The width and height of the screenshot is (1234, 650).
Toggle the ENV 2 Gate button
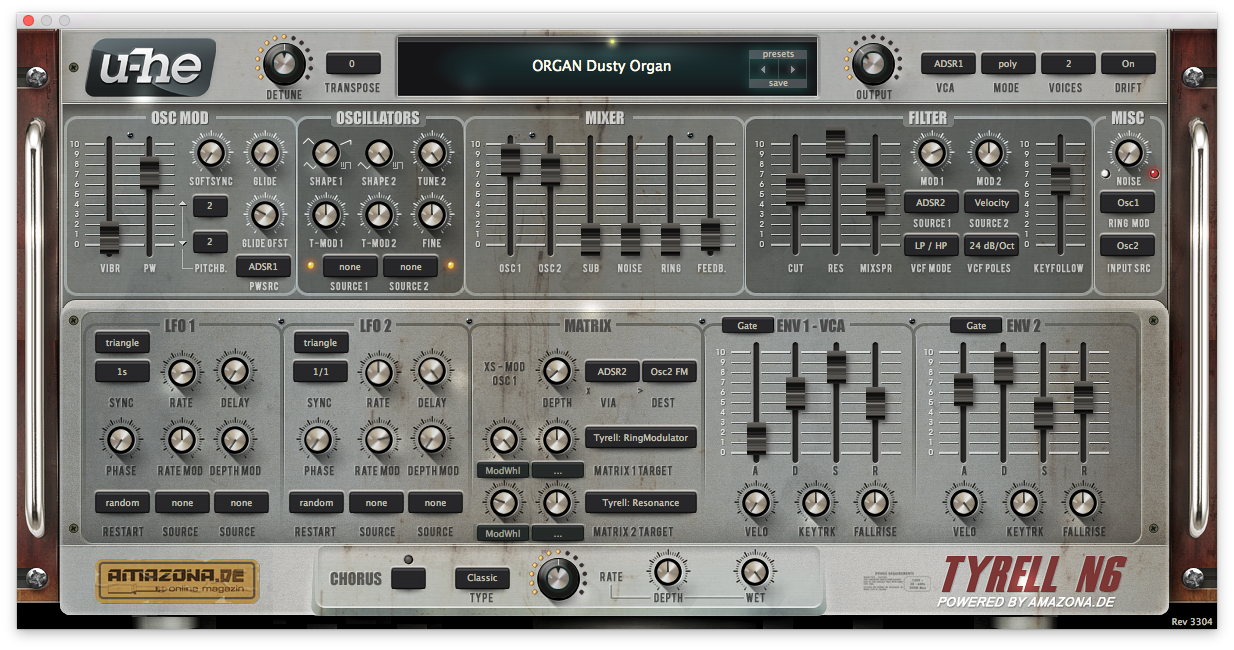(976, 325)
